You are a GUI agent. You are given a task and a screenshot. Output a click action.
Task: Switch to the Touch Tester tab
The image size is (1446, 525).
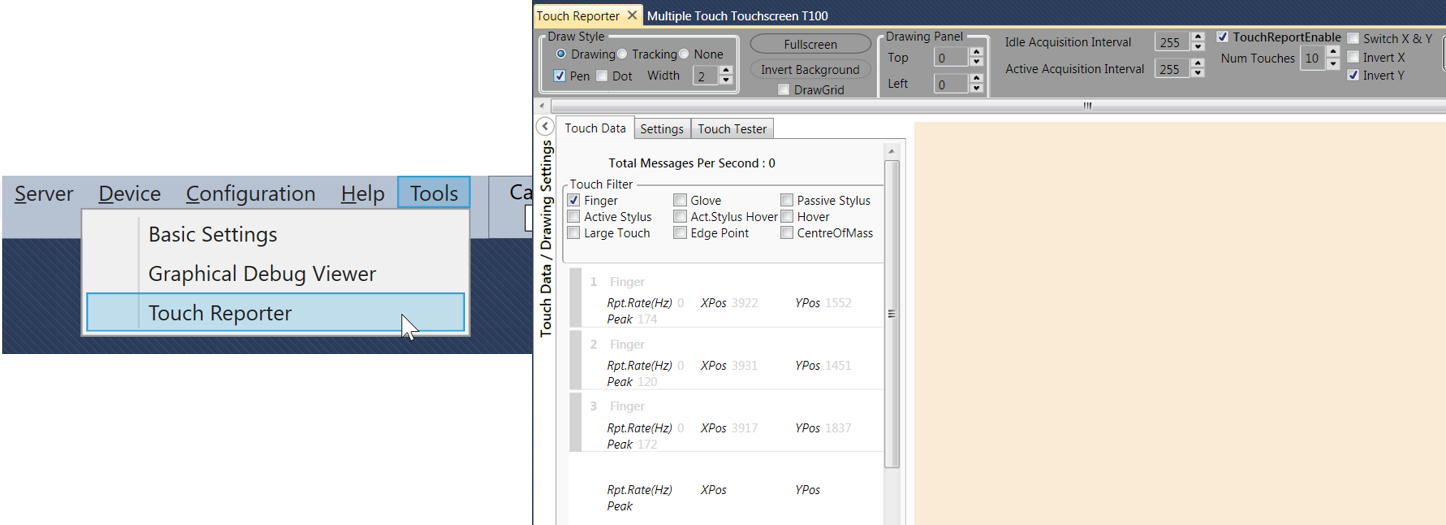point(732,129)
